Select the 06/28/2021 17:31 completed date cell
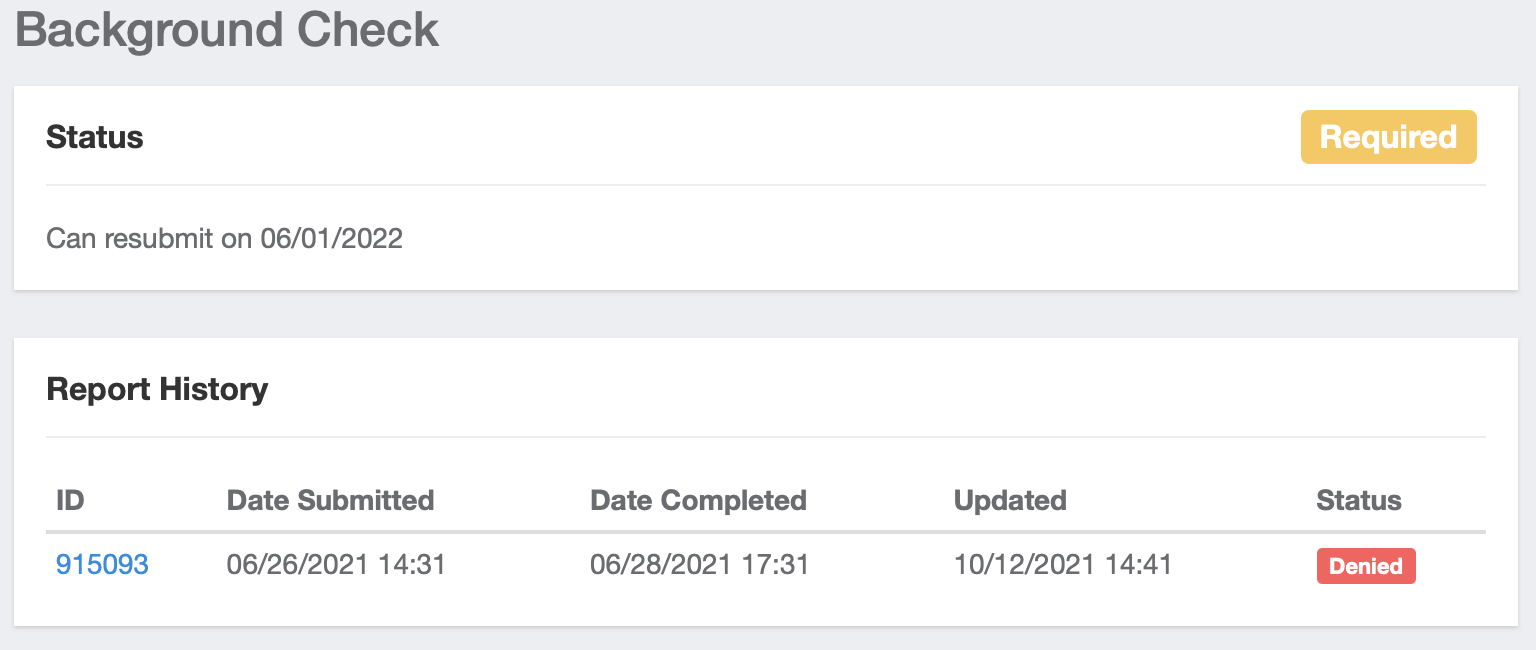 coord(699,565)
